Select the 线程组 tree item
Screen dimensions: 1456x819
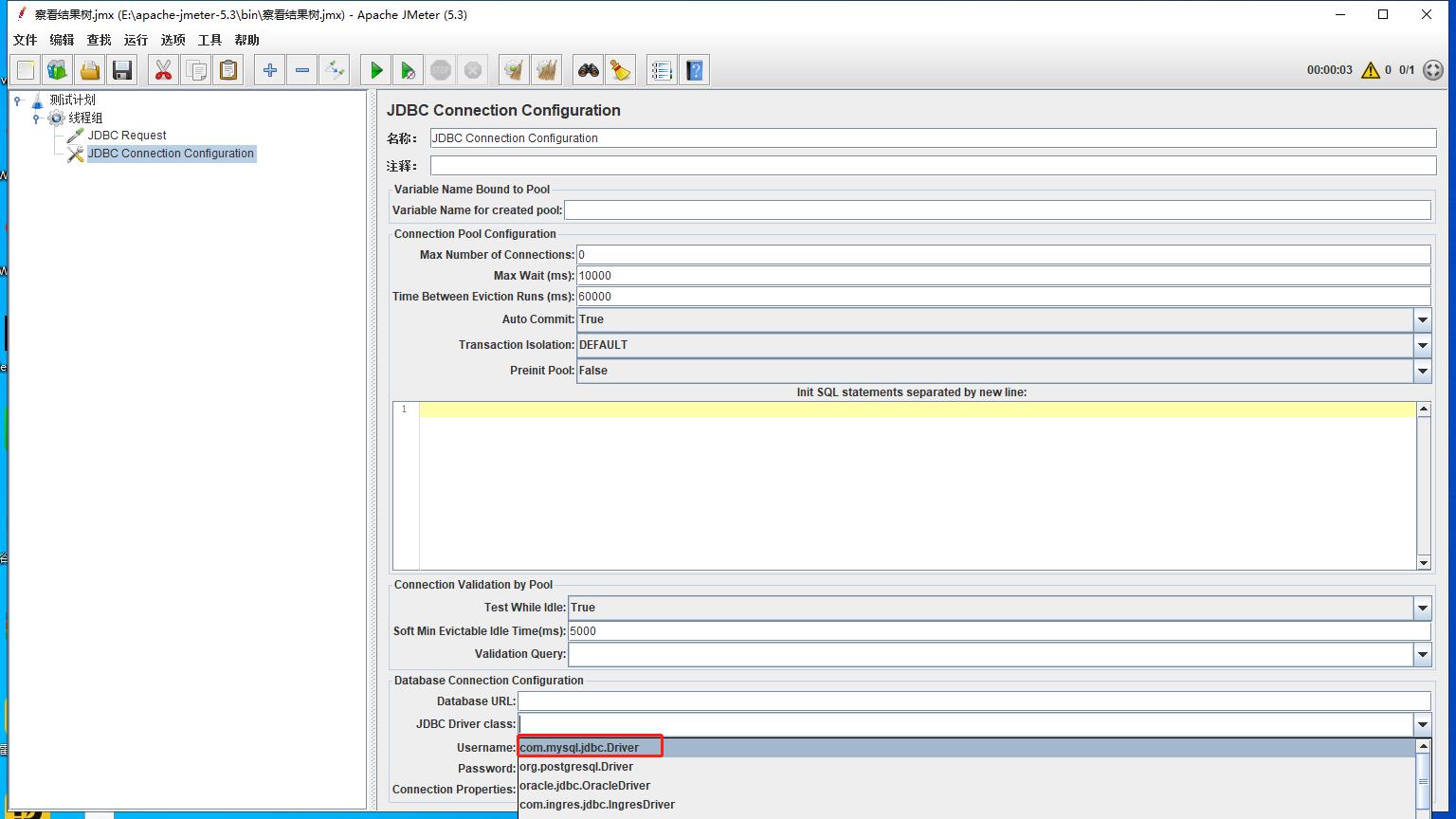tap(85, 118)
